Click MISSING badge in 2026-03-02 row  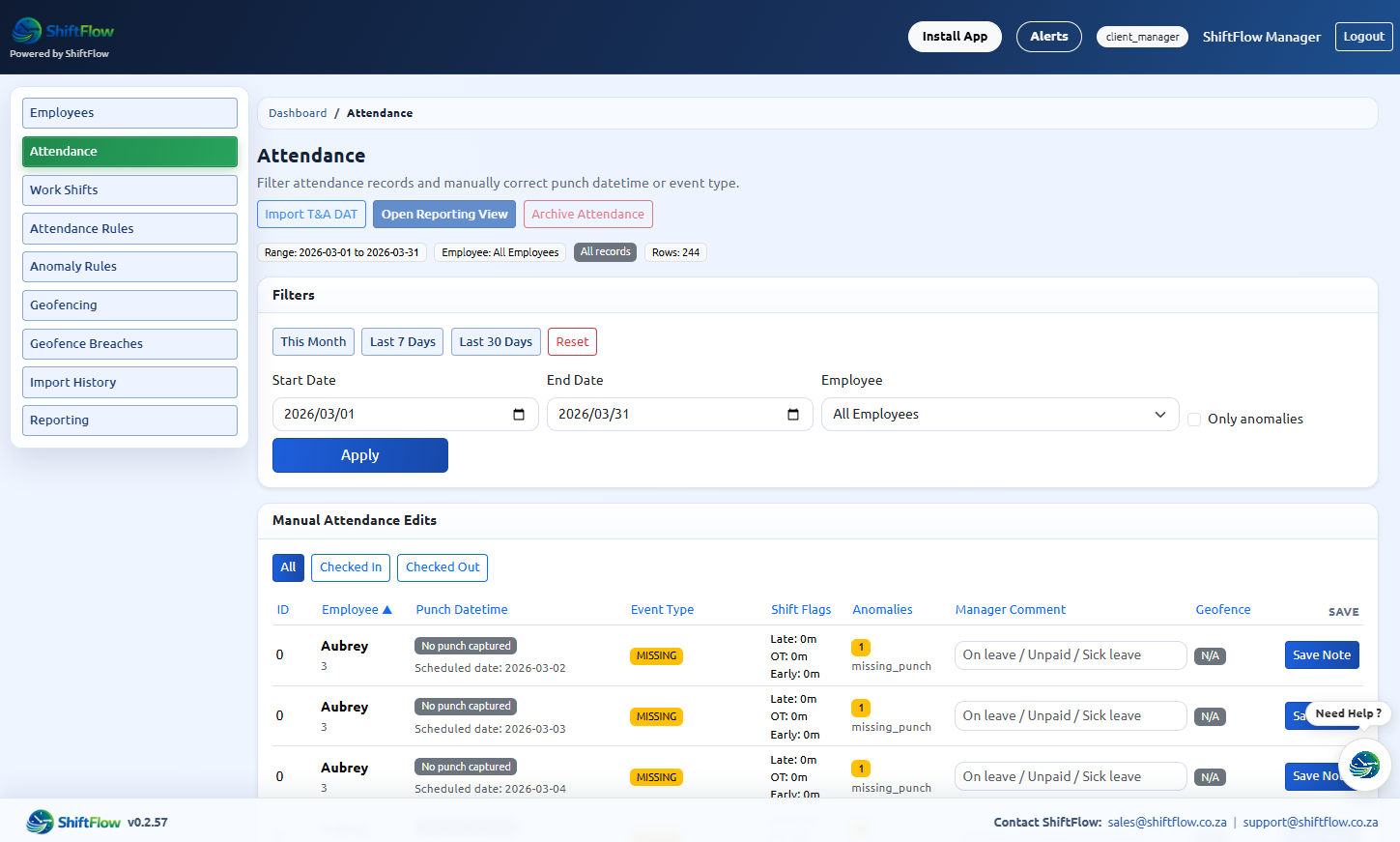point(656,656)
